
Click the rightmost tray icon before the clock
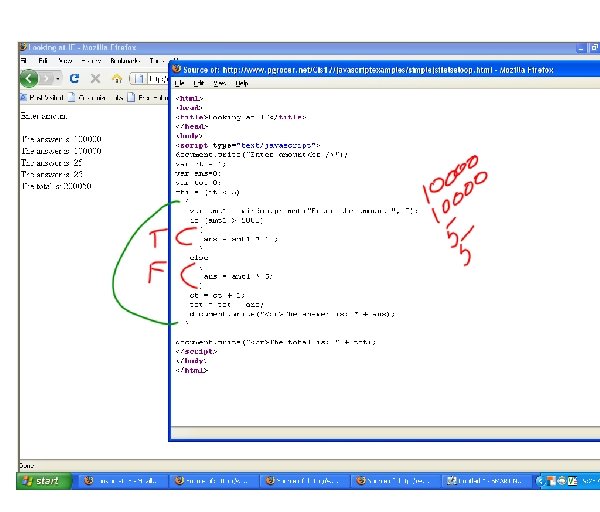pyautogui.click(x=572, y=481)
